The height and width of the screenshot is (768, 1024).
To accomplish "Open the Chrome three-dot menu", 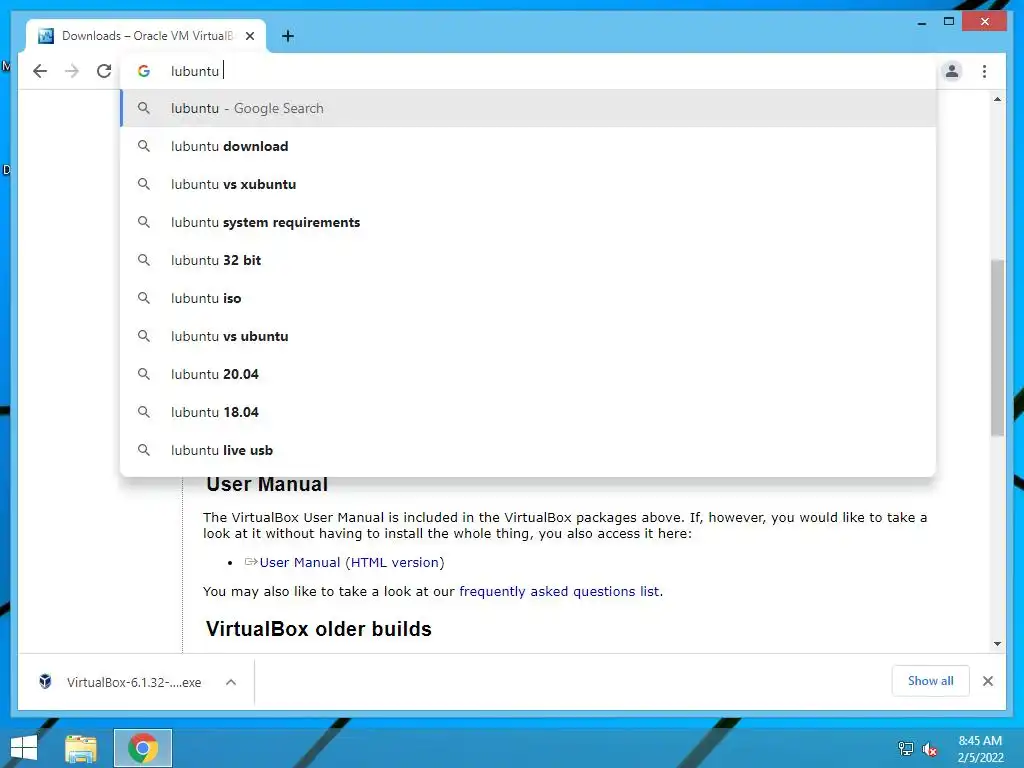I will [x=984, y=71].
